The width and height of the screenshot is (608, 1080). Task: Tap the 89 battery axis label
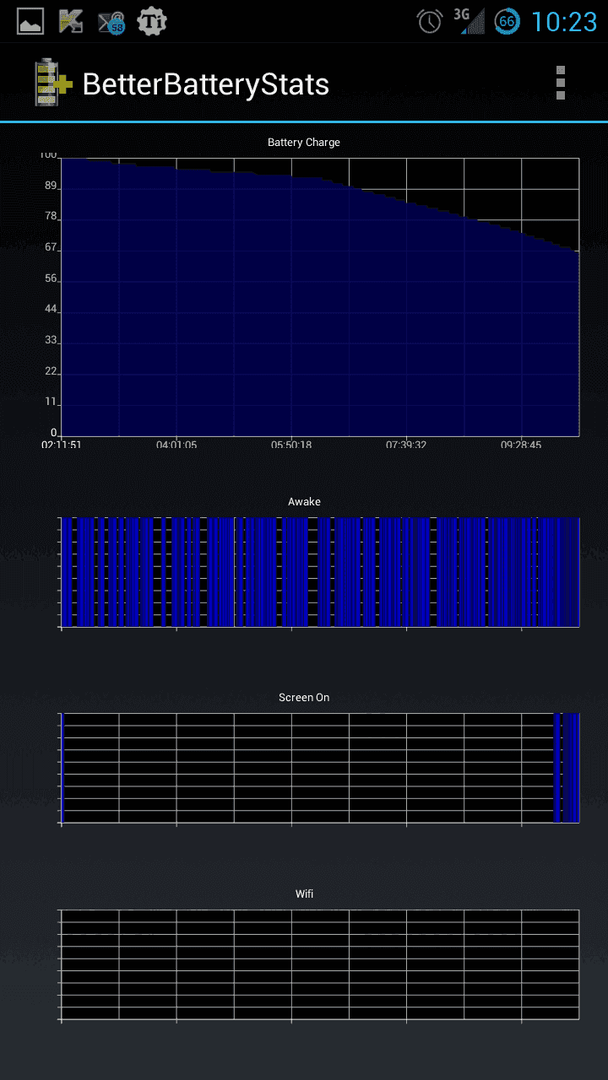pyautogui.click(x=50, y=187)
